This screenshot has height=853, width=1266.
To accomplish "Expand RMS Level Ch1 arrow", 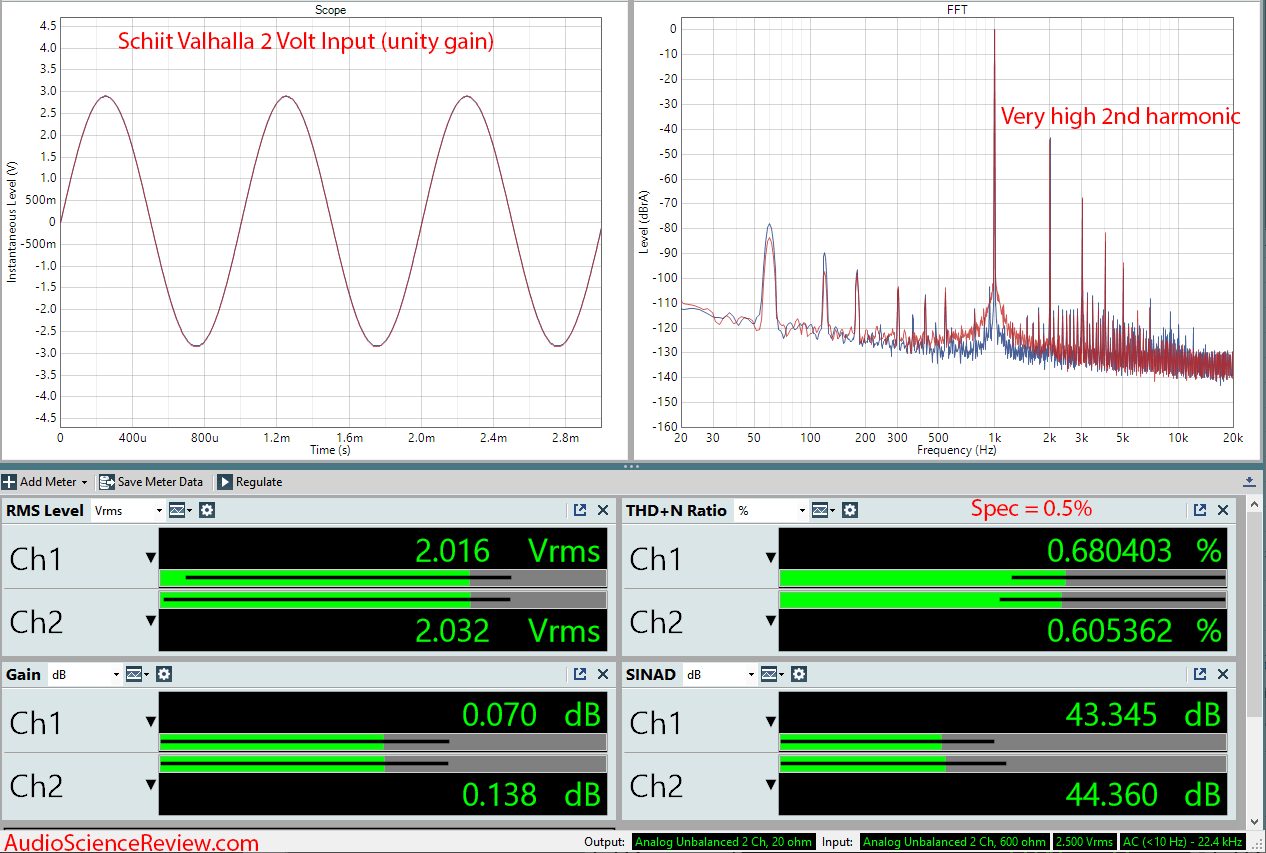I will coord(151,558).
